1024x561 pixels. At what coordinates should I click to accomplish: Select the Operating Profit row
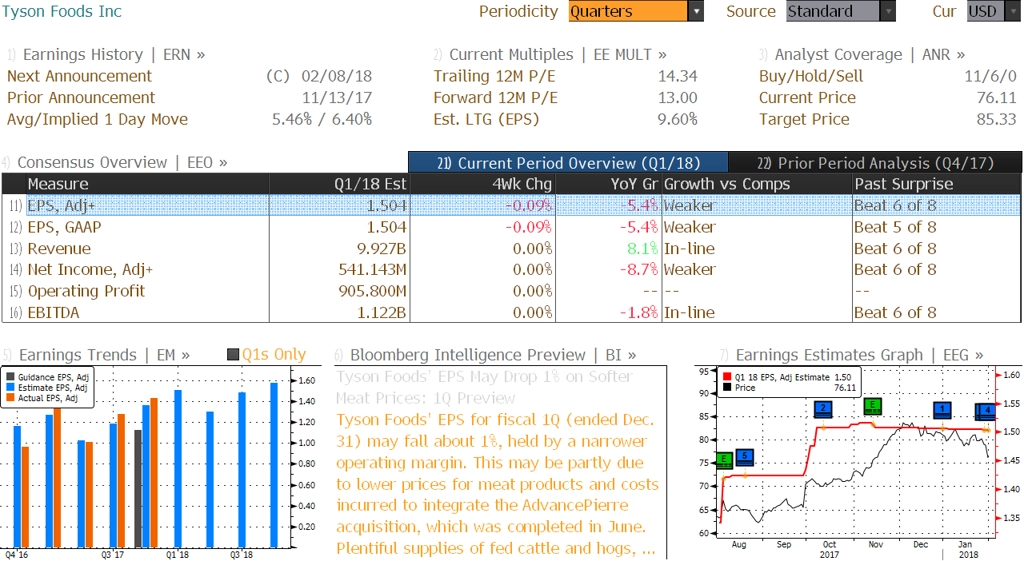[x=511, y=291]
